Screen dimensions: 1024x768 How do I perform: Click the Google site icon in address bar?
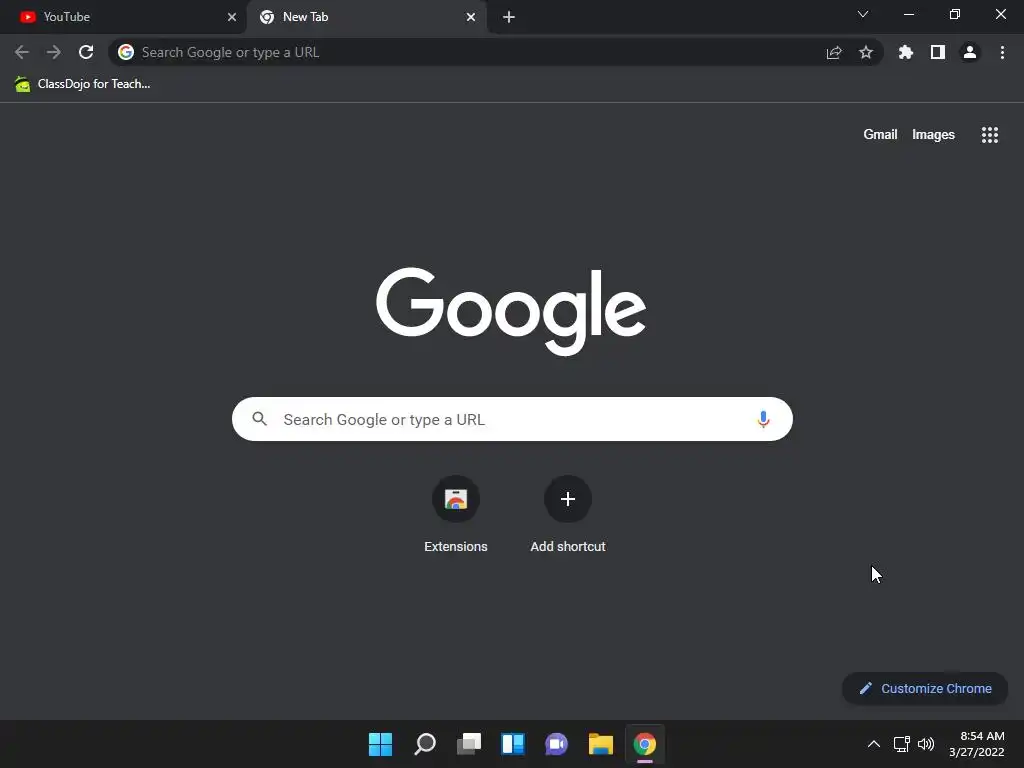pos(126,52)
